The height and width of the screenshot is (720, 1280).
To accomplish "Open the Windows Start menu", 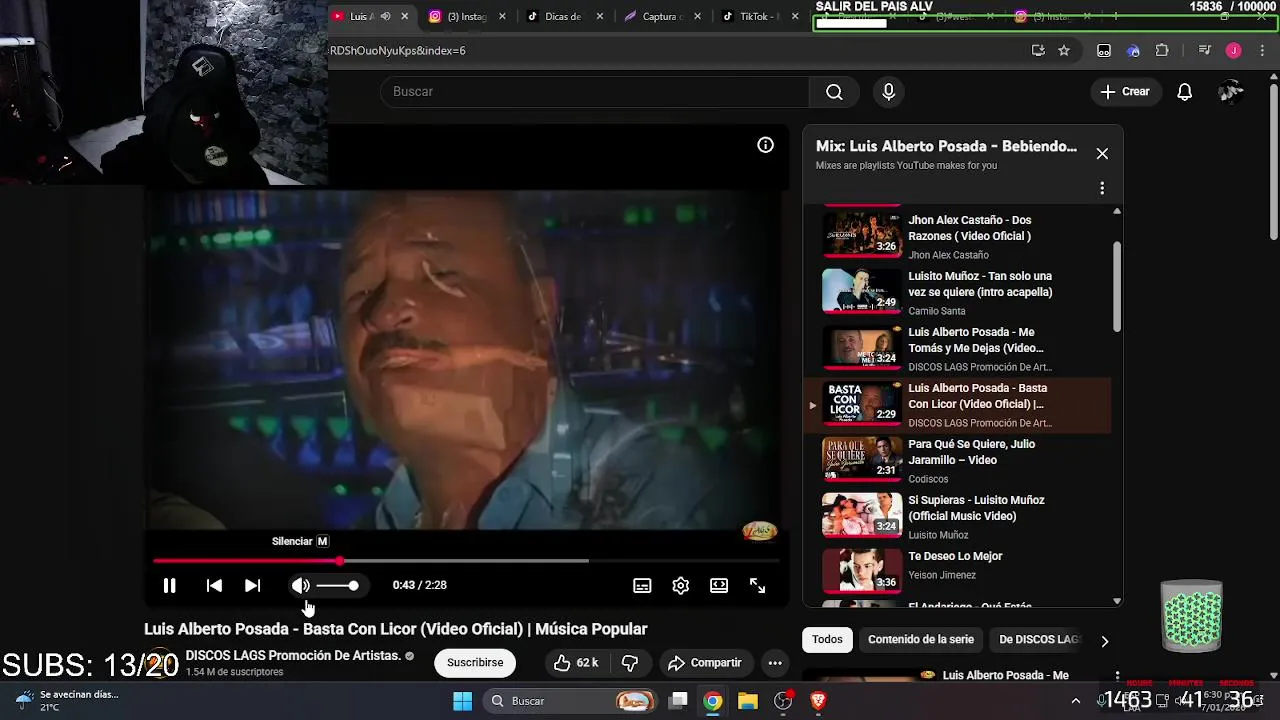I will click(462, 701).
